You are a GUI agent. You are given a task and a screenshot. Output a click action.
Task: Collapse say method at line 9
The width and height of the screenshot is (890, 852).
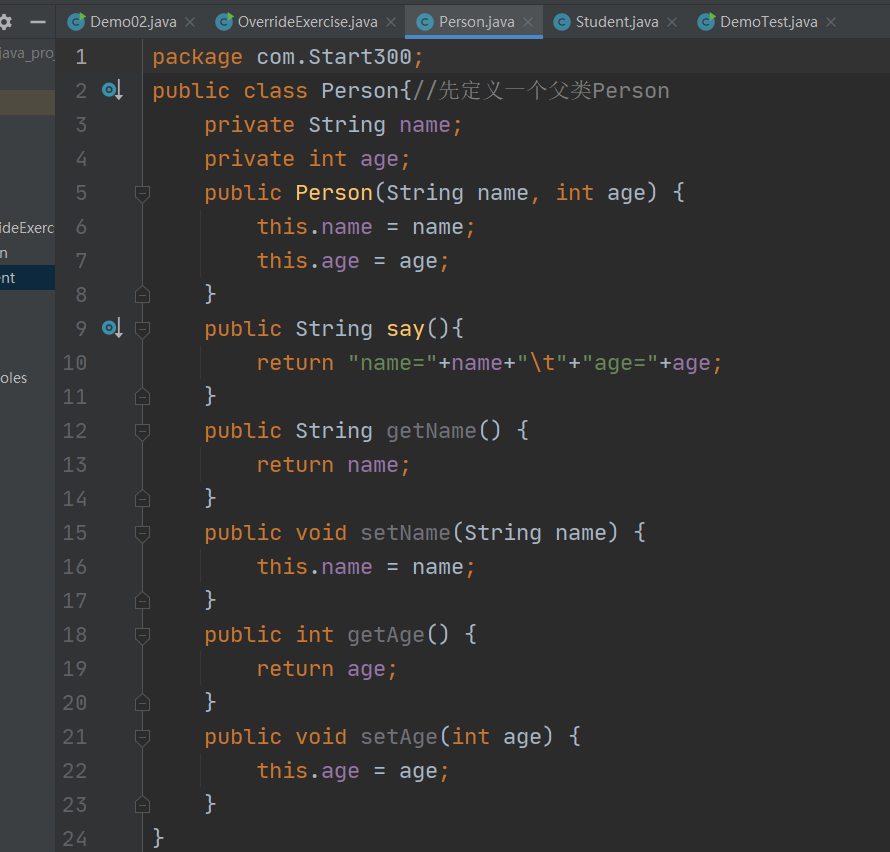click(x=142, y=329)
